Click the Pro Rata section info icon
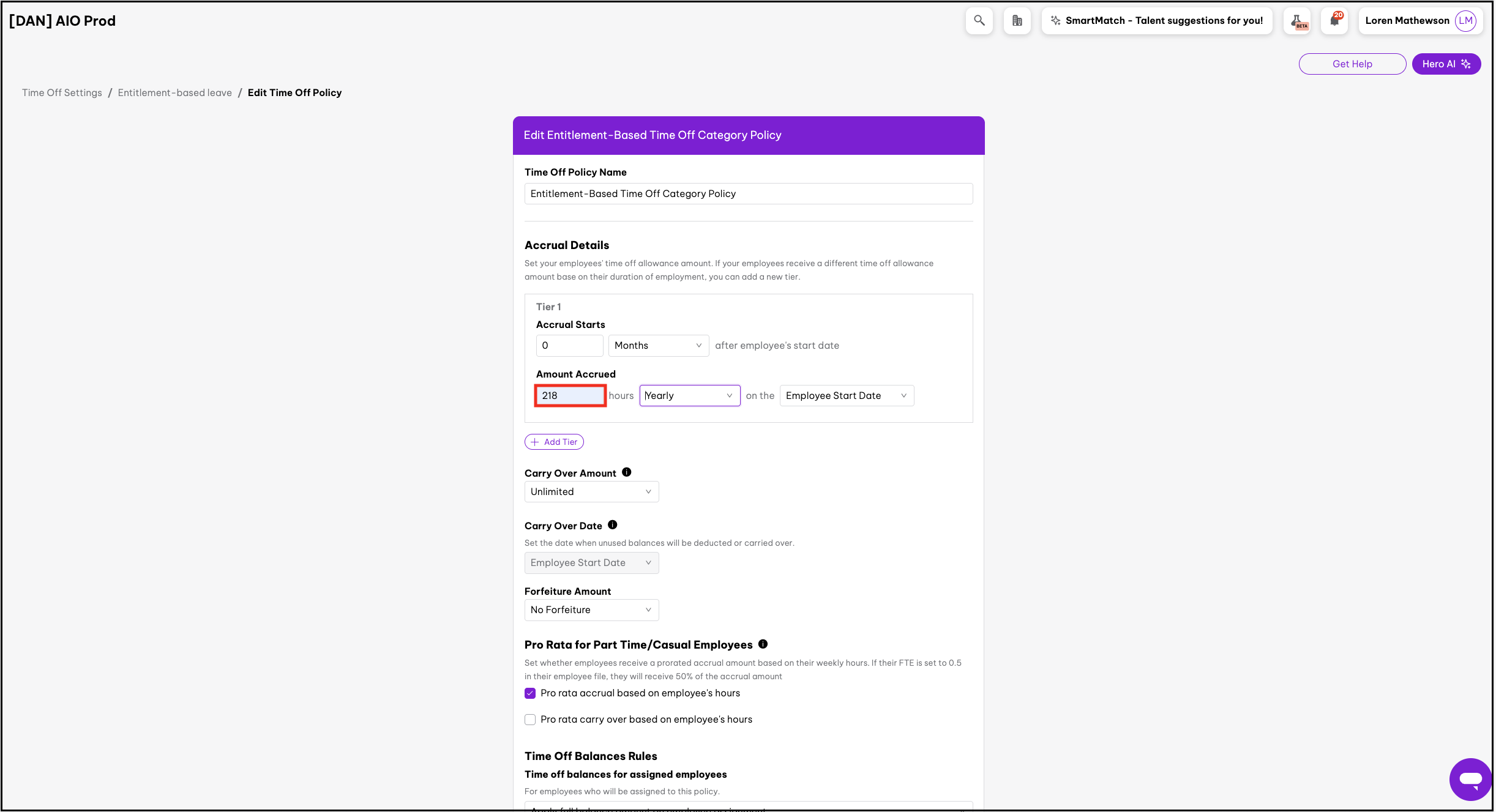The height and width of the screenshot is (812, 1496). (763, 644)
